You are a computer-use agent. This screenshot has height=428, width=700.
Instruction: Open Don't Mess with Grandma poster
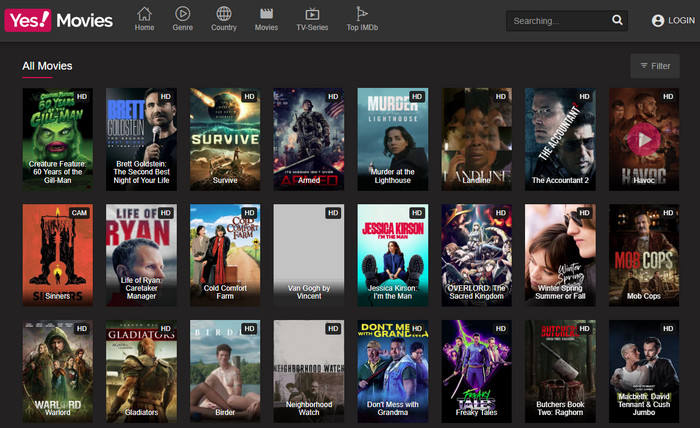coord(392,371)
